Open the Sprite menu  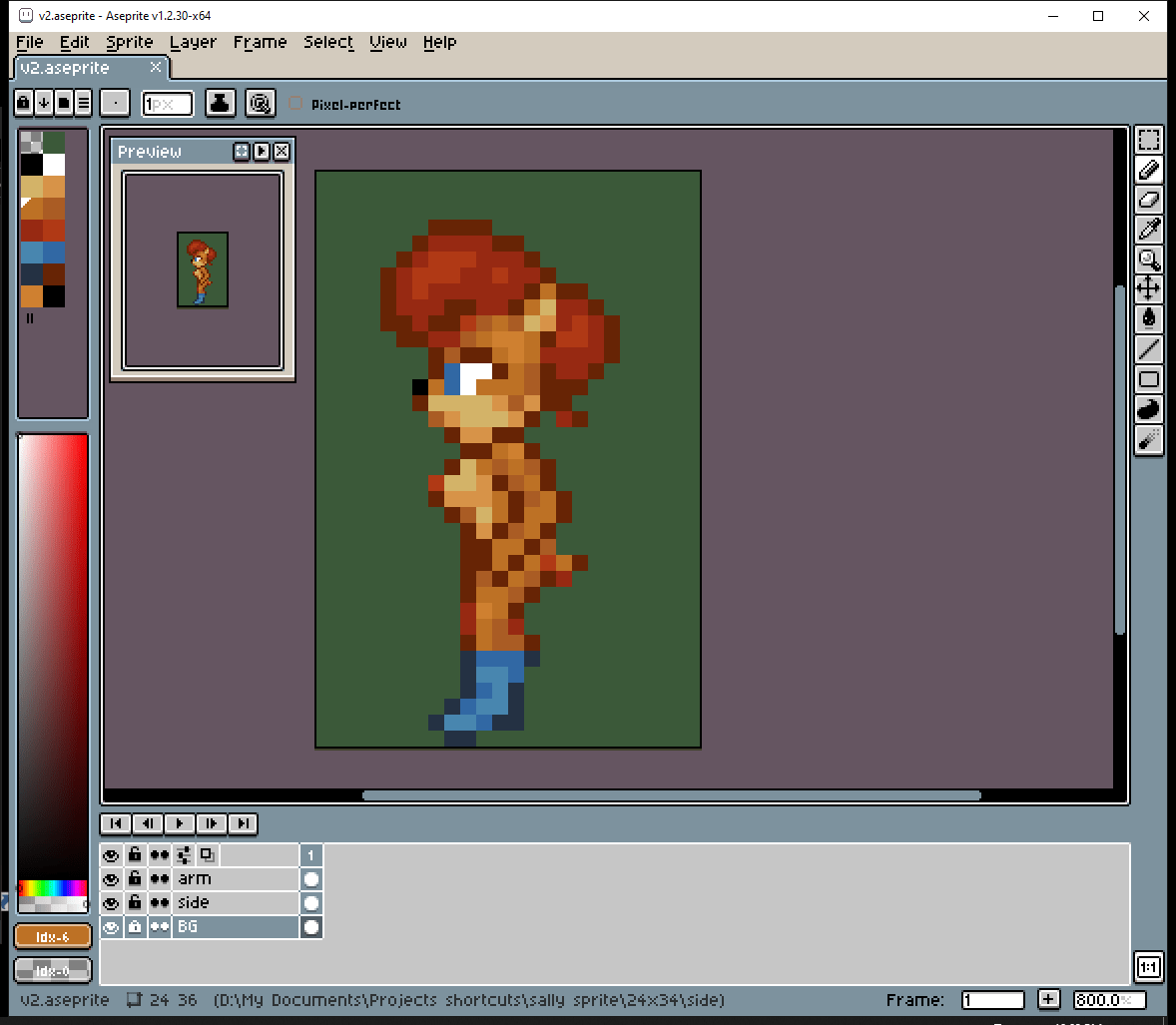[x=130, y=42]
